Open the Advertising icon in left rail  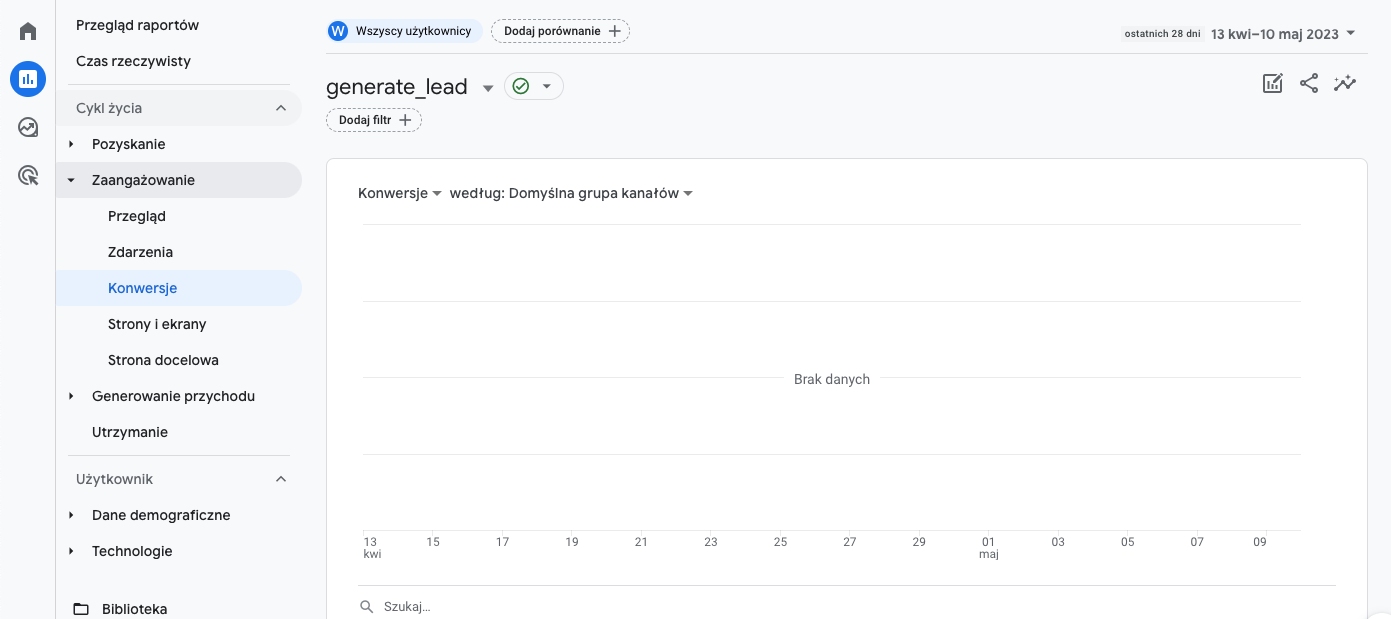pyautogui.click(x=28, y=176)
